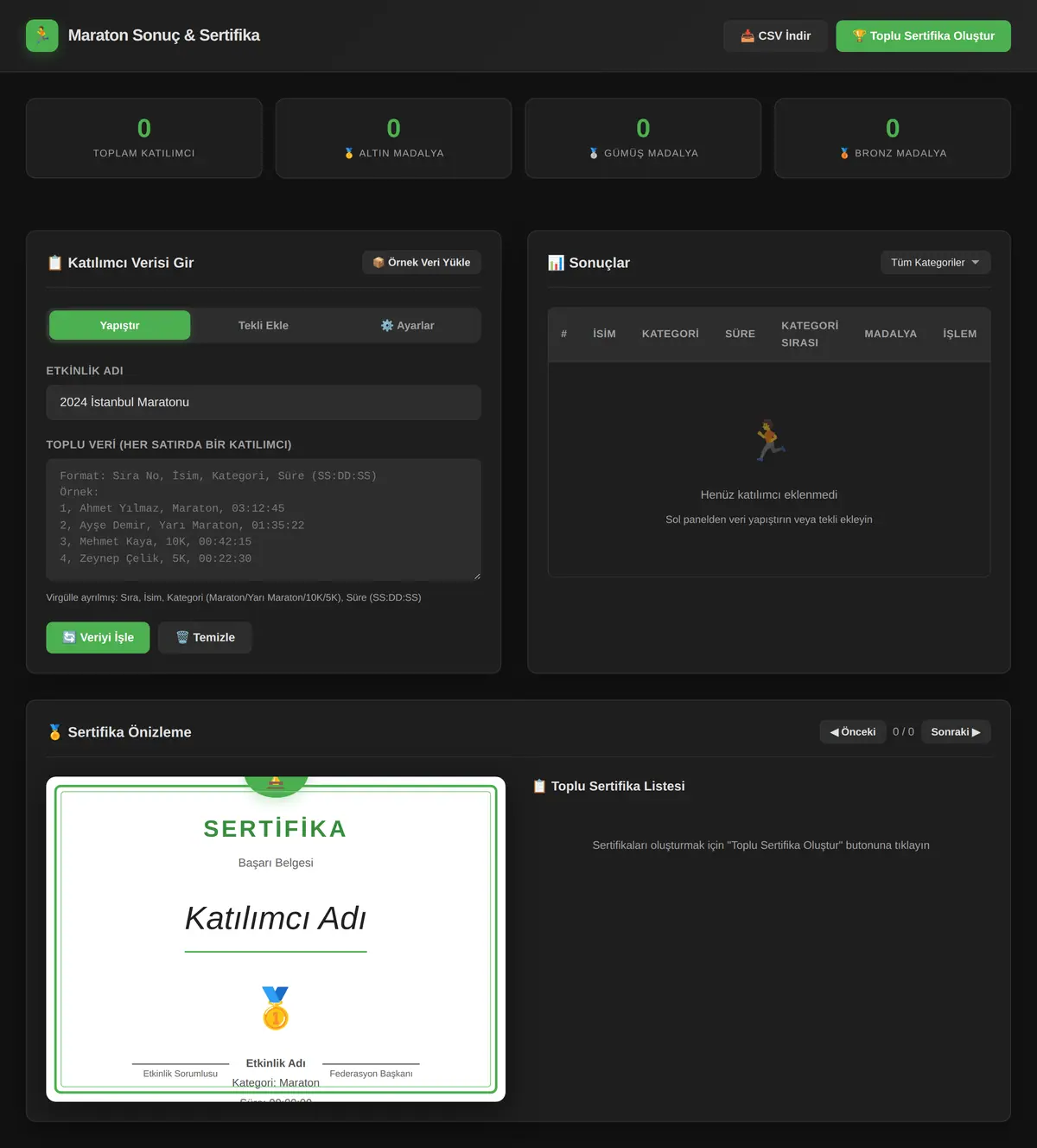Image resolution: width=1037 pixels, height=1148 pixels.
Task: Click the gold medal icon beside Altın Madalya
Action: click(349, 153)
